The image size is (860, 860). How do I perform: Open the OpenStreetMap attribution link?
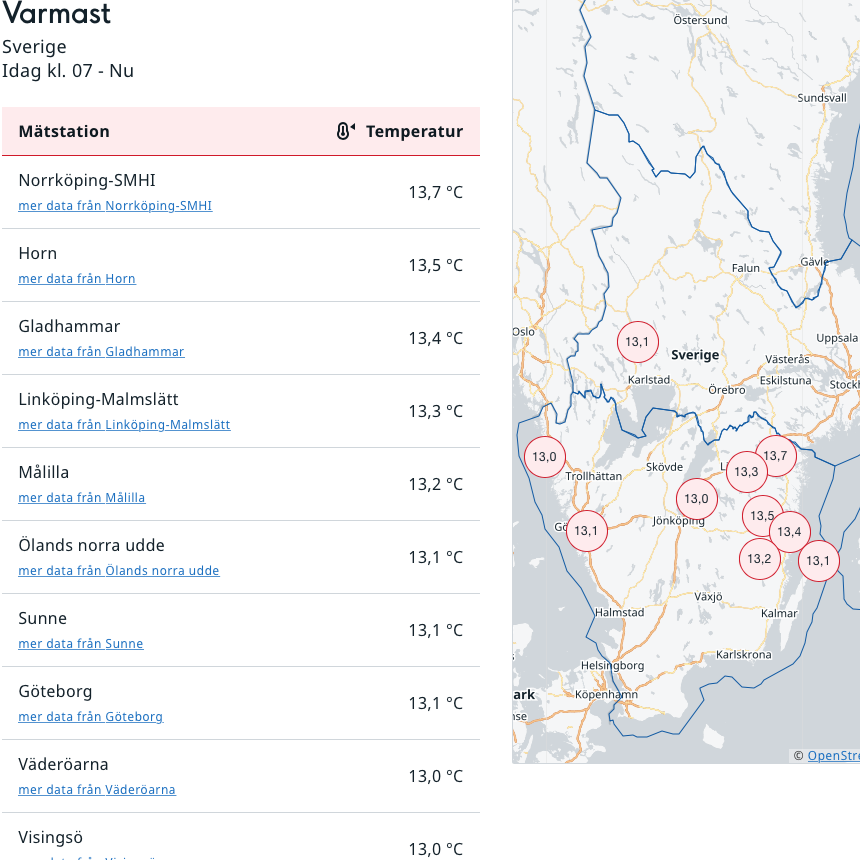tap(833, 756)
